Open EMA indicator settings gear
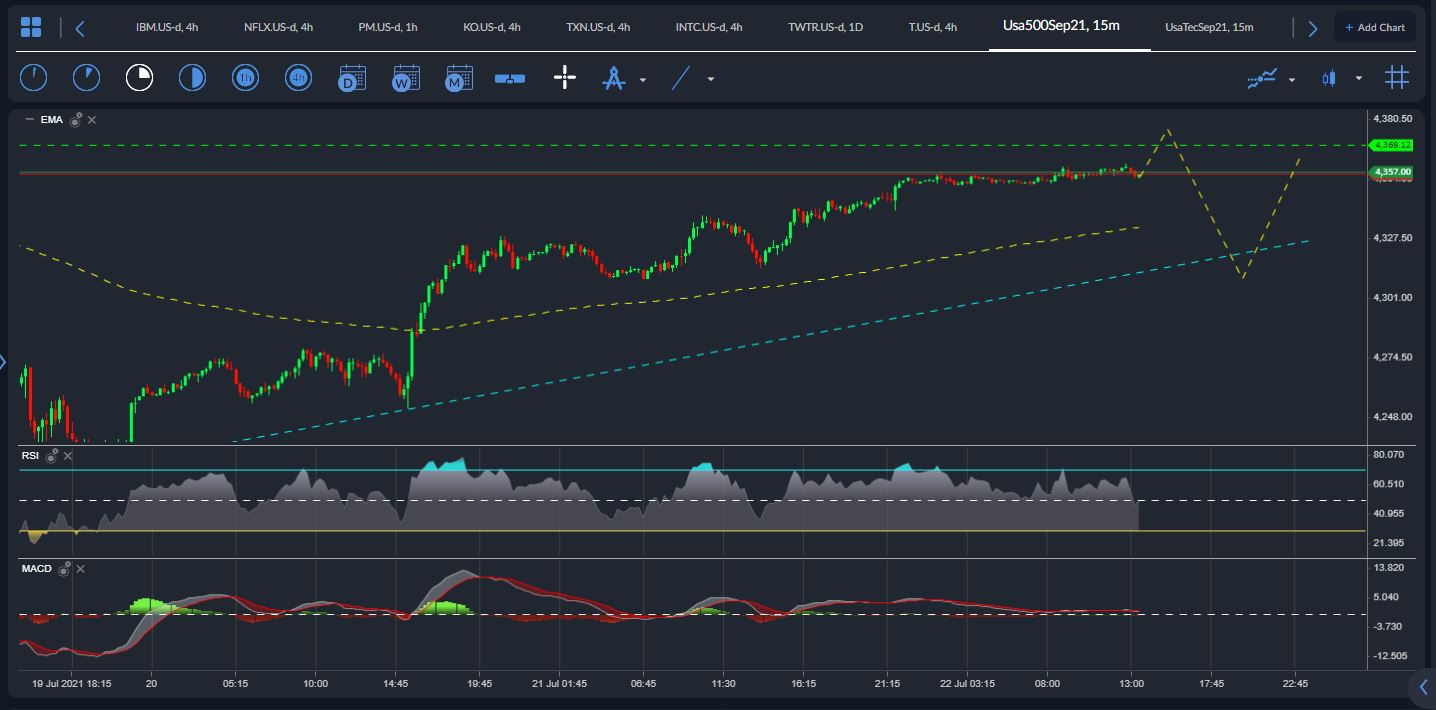 coord(75,120)
